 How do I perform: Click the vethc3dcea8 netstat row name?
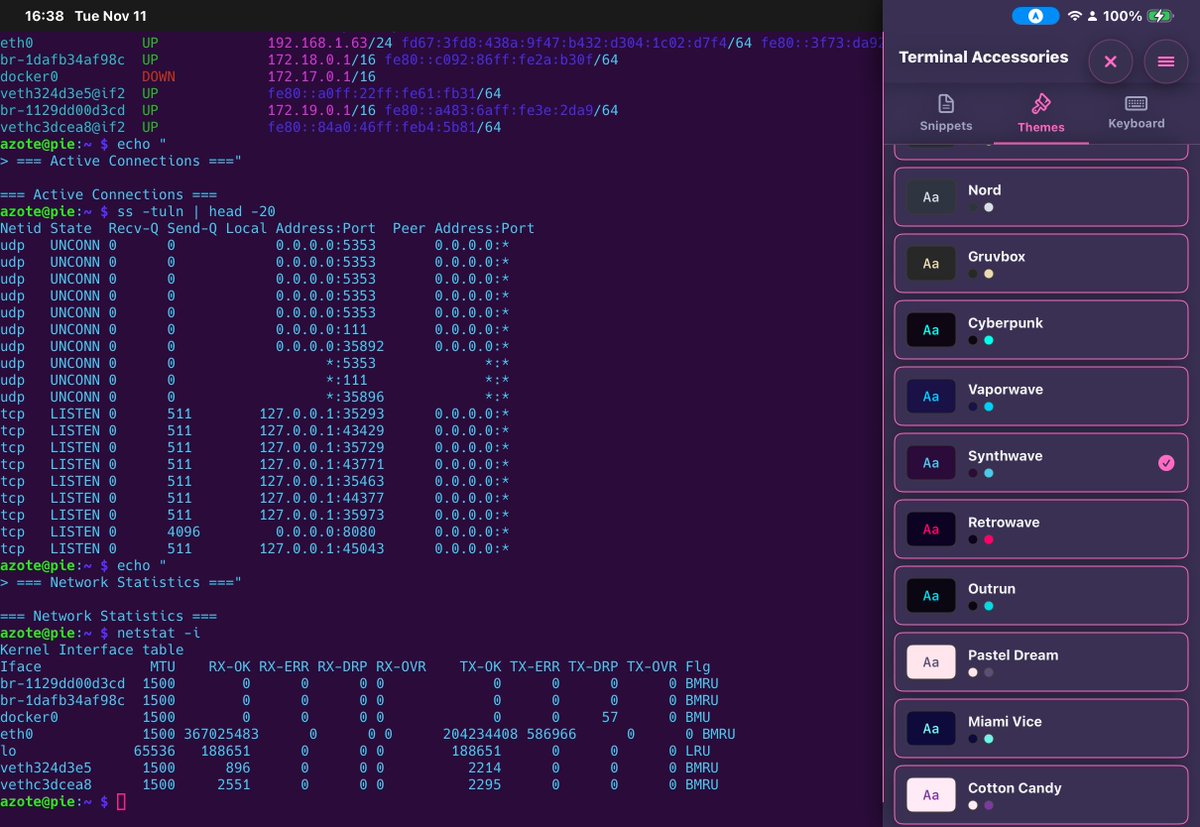pos(46,785)
